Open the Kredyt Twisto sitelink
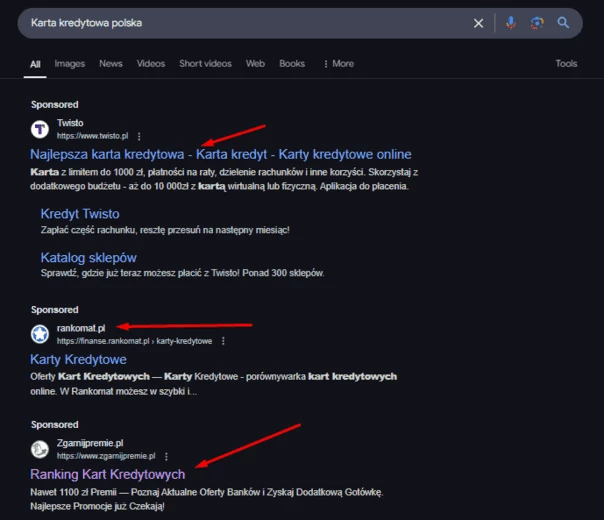This screenshot has height=520, width=604. coord(80,214)
